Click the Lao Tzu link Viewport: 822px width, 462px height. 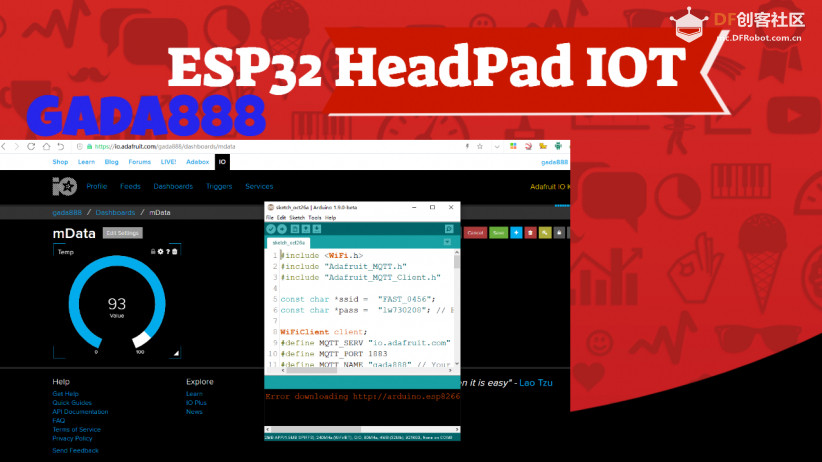(x=536, y=383)
